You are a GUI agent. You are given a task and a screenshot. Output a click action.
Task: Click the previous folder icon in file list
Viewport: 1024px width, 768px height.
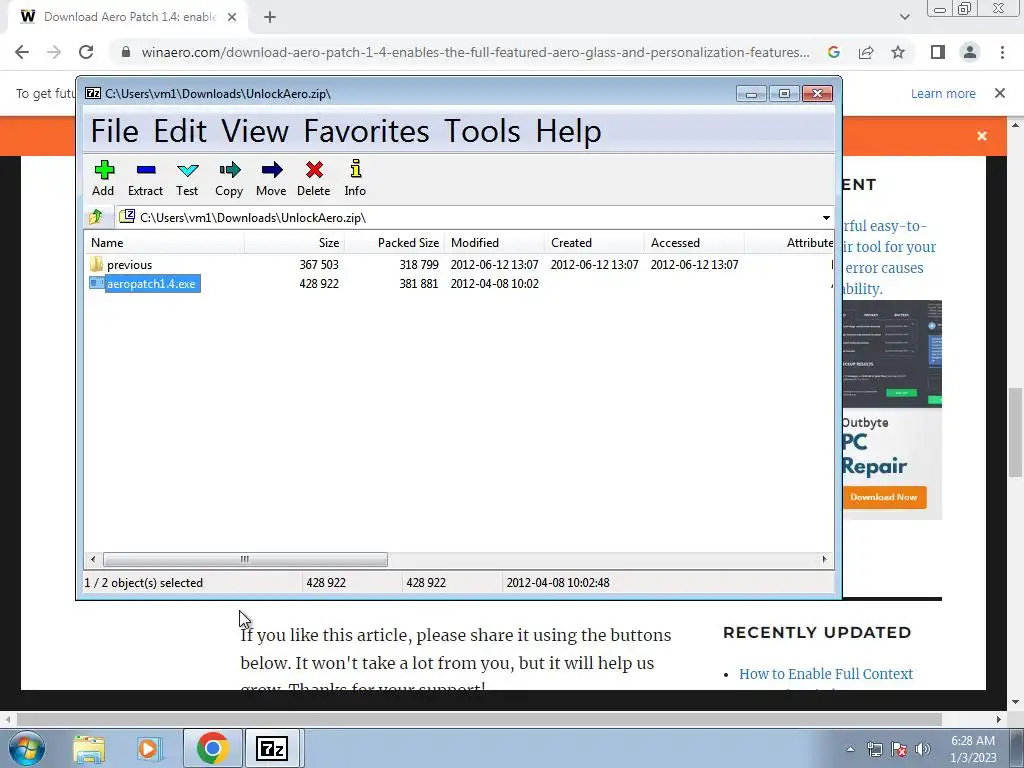click(97, 264)
